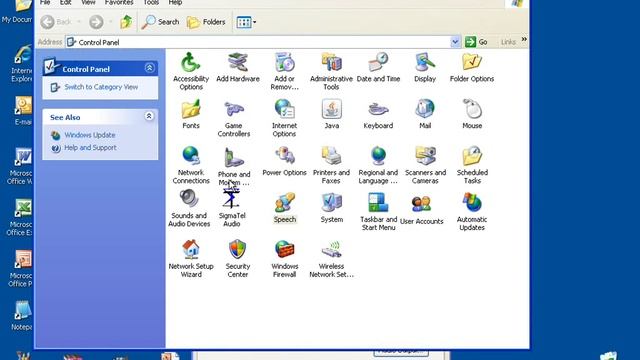Click Switch to Category View link
This screenshot has width=640, height=360.
pos(101,87)
